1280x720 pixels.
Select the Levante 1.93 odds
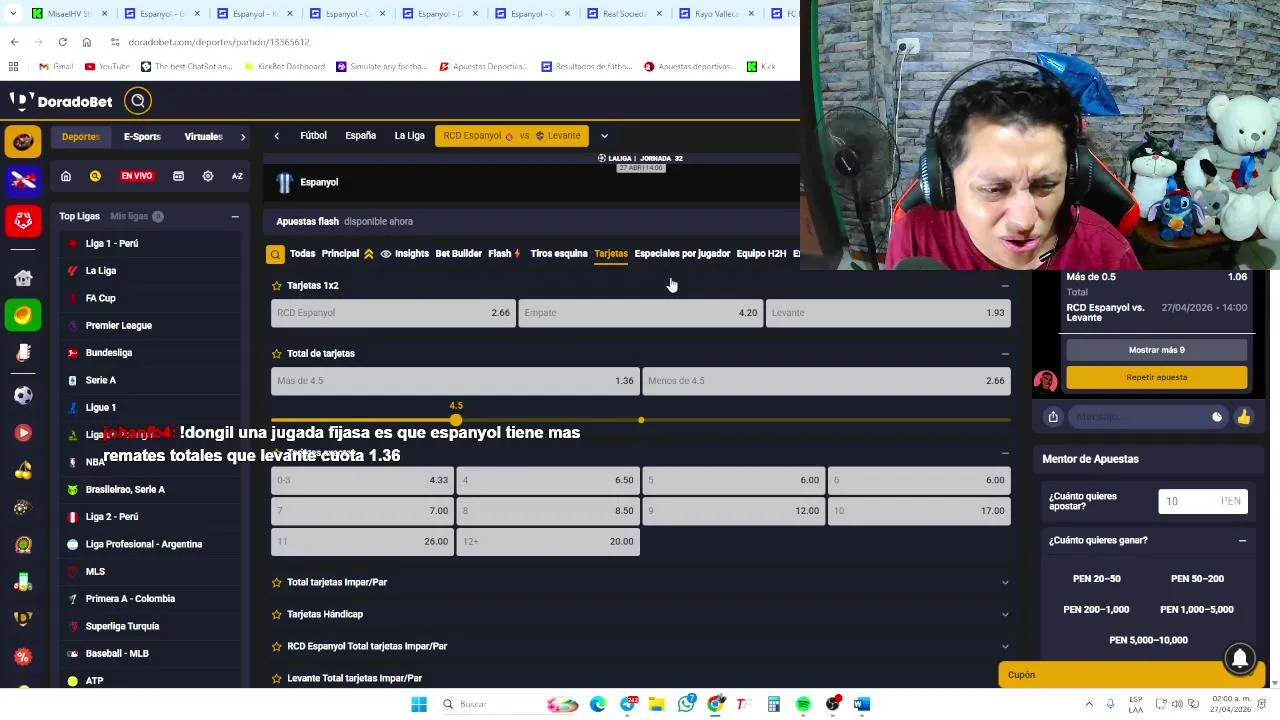coord(888,313)
